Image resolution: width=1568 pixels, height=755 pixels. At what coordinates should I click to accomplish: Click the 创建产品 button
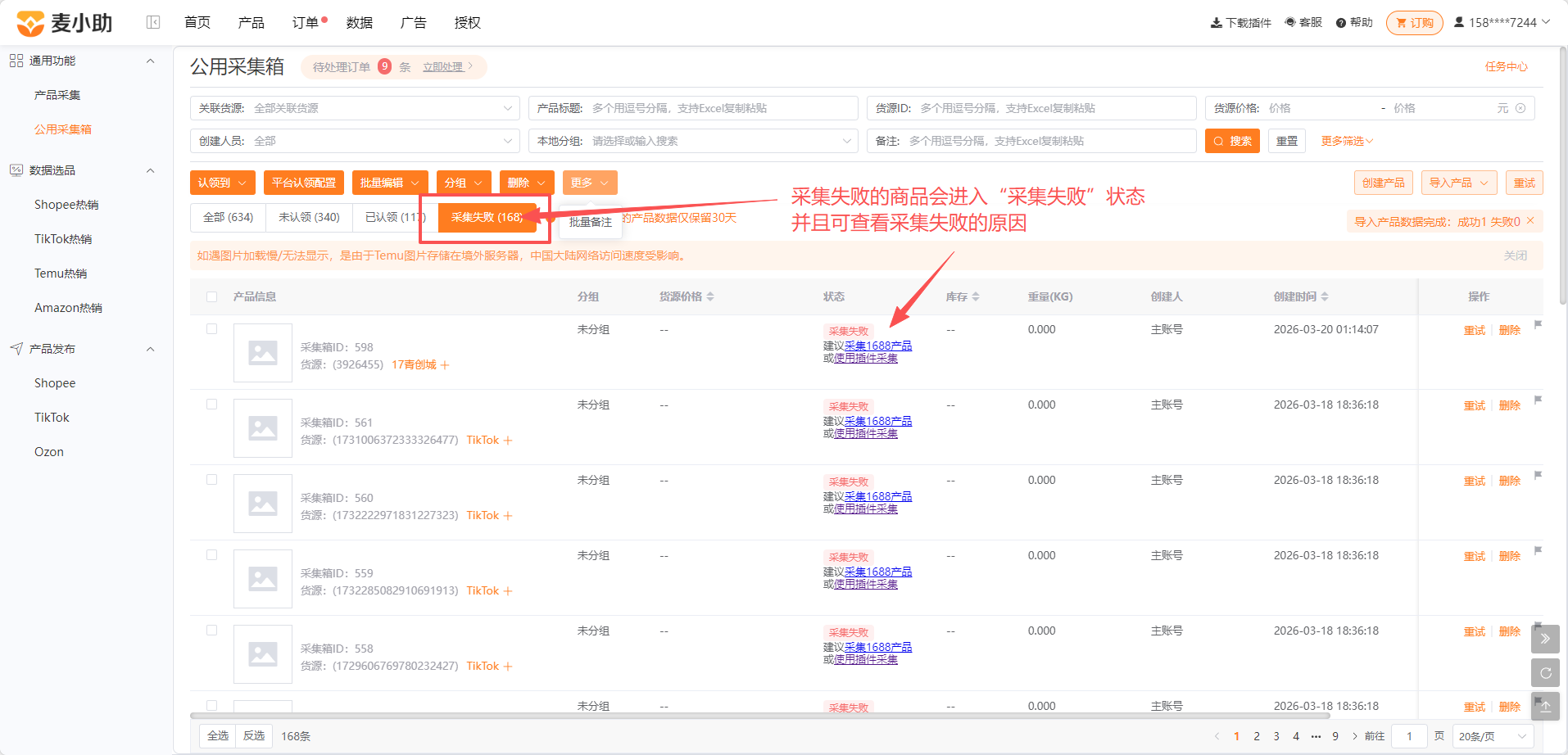pyautogui.click(x=1383, y=183)
